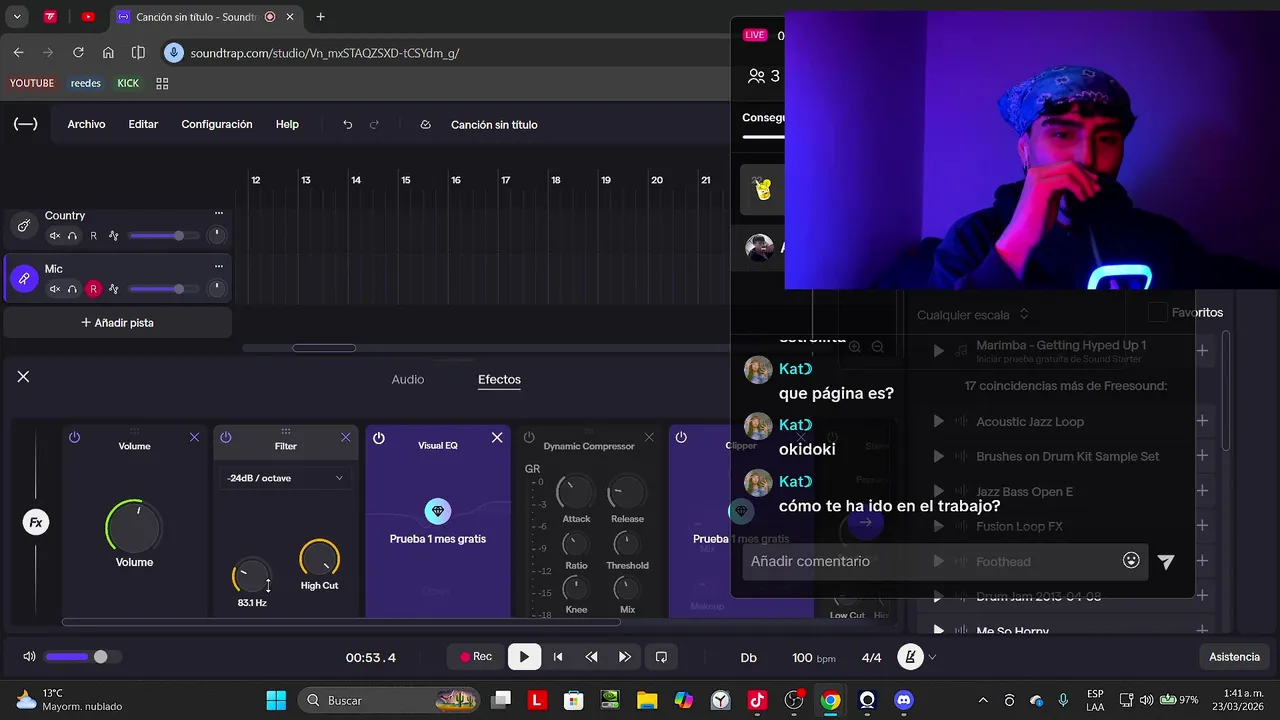Remove the Dynamic Compressor effect
Screen dimensions: 1280x720
tap(649, 438)
